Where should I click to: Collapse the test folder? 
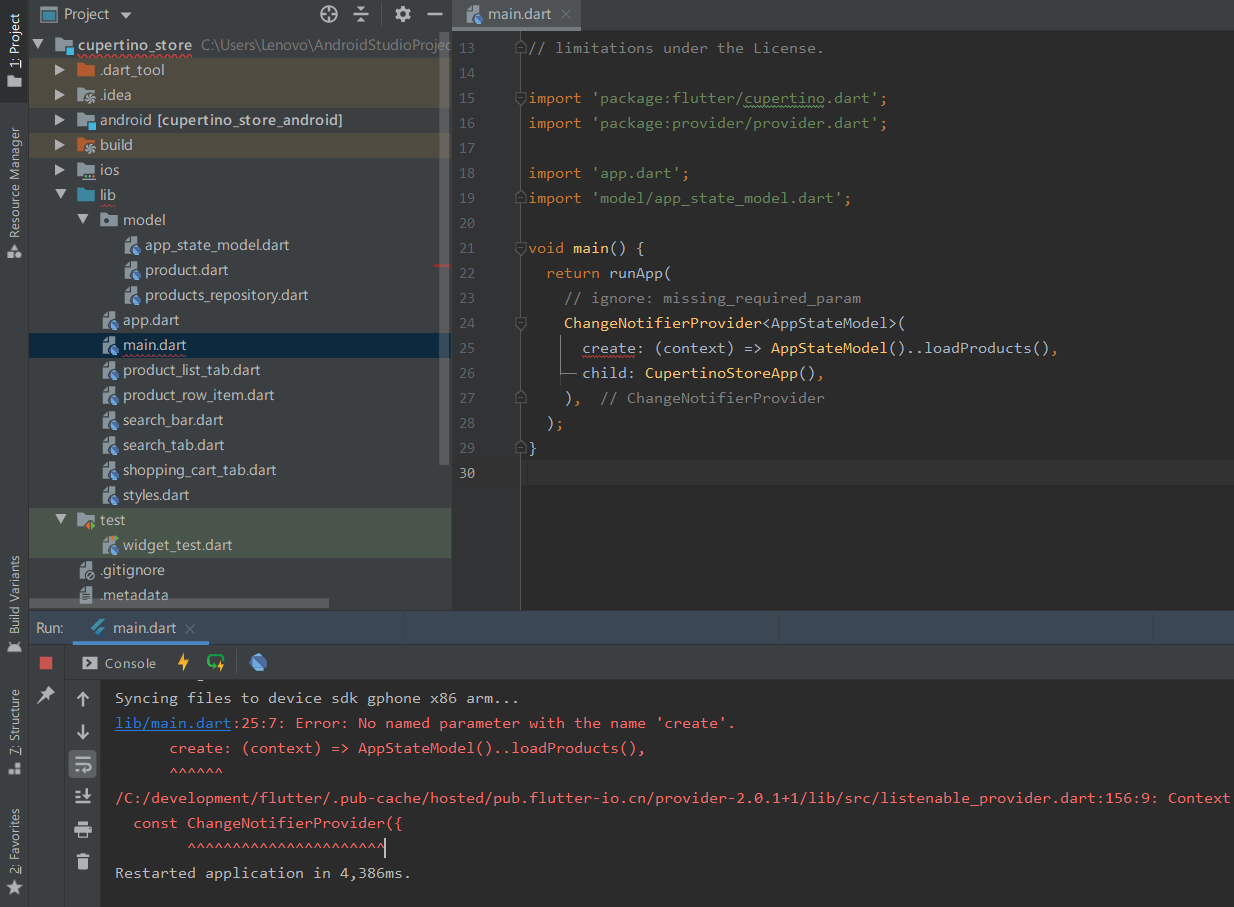click(x=60, y=520)
